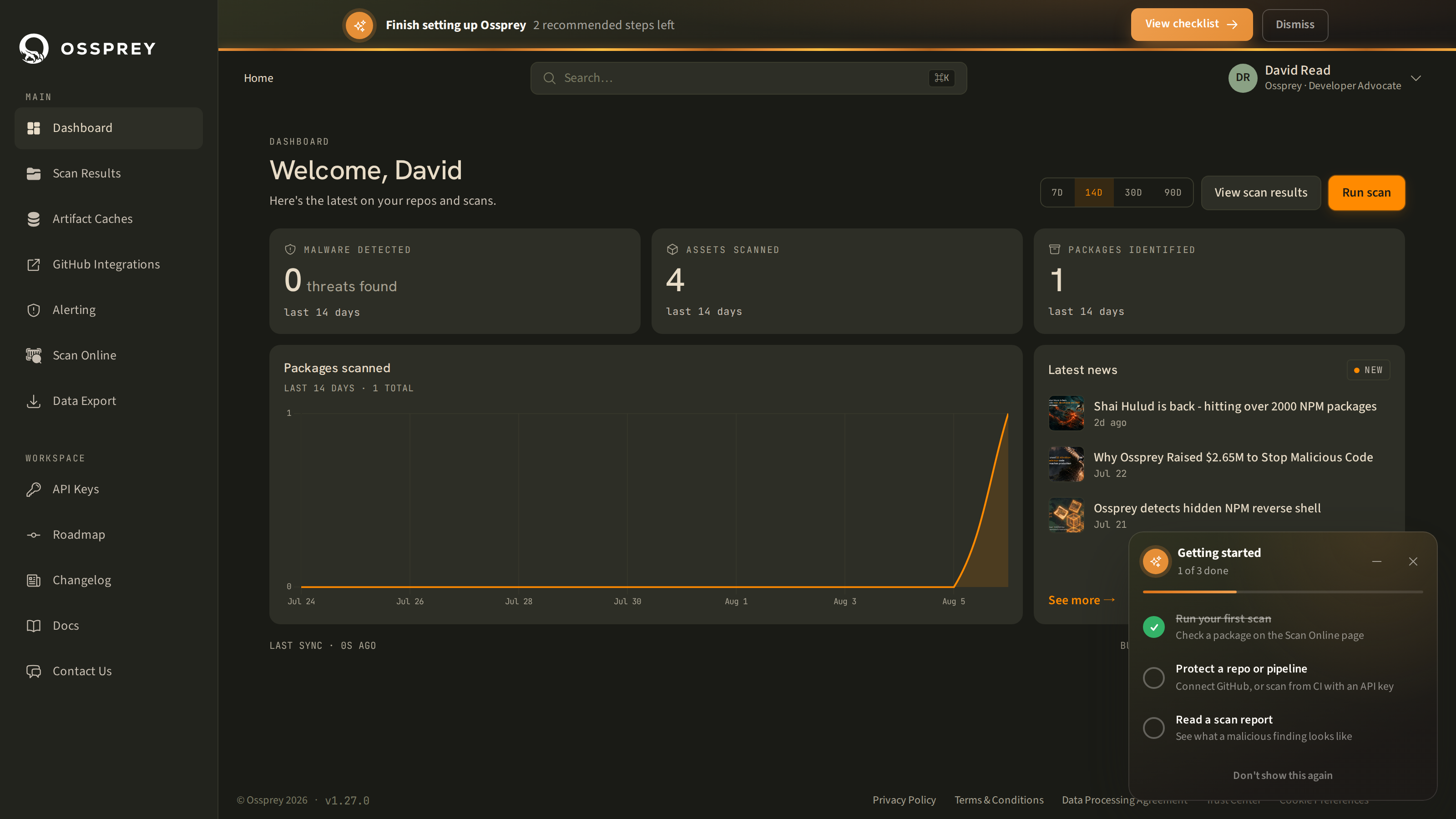Open Scan Online in sidebar
This screenshot has height=819, width=1456.
[x=109, y=355]
